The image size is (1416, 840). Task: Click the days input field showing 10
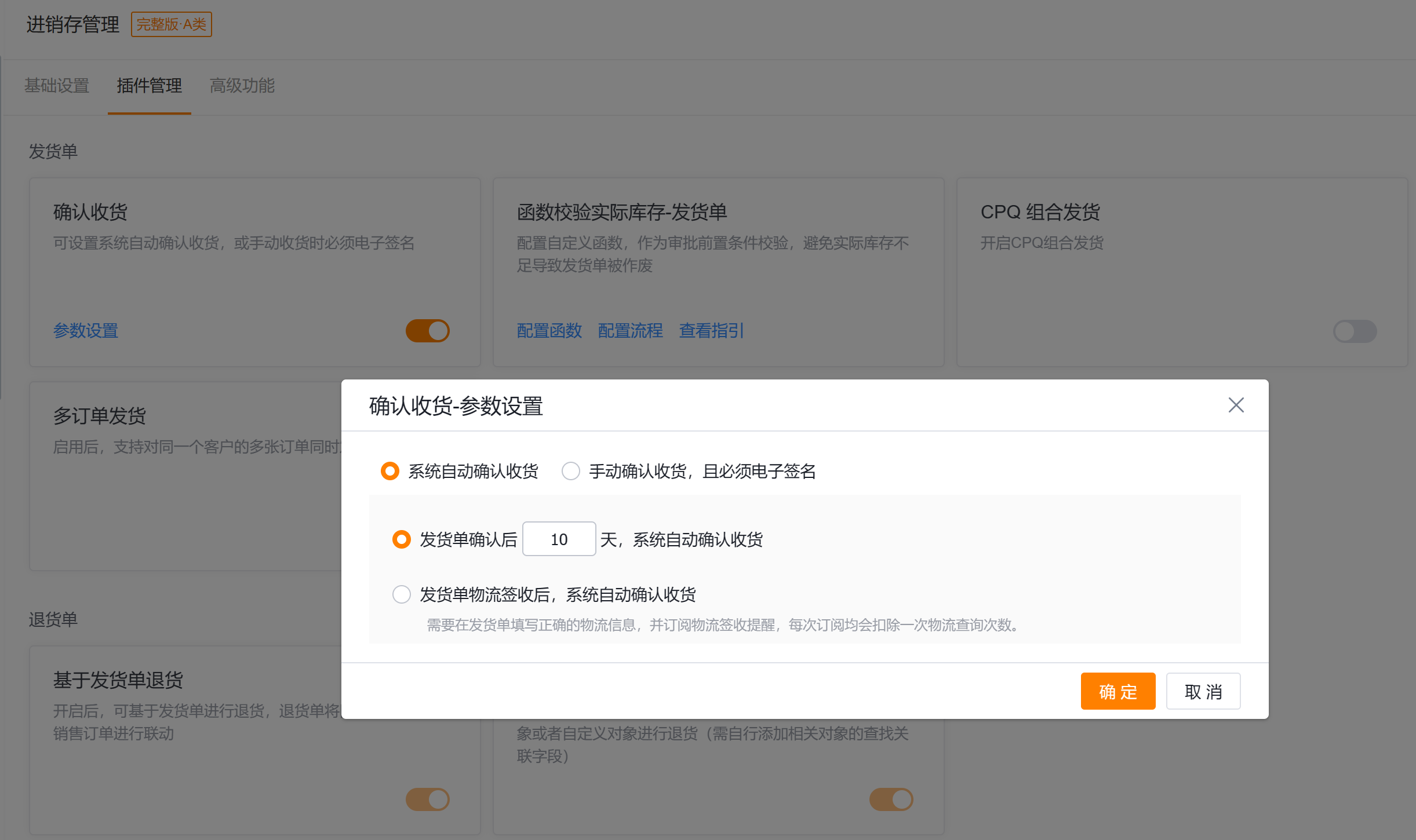559,539
